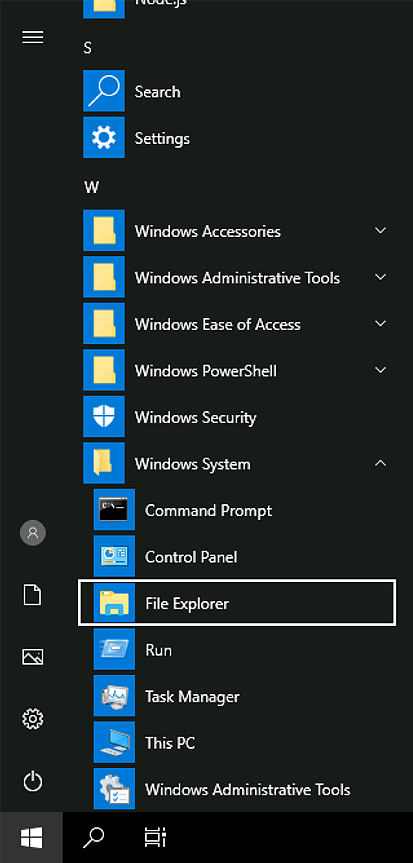Open the Documents icon in the left sidebar
This screenshot has width=413, height=863.
(32, 595)
